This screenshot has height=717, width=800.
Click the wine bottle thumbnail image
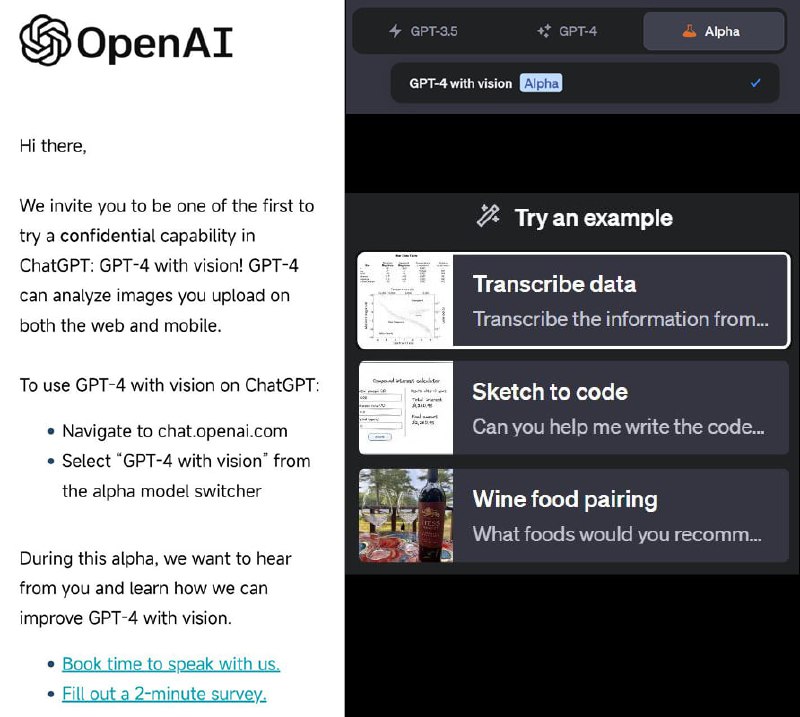tap(406, 515)
